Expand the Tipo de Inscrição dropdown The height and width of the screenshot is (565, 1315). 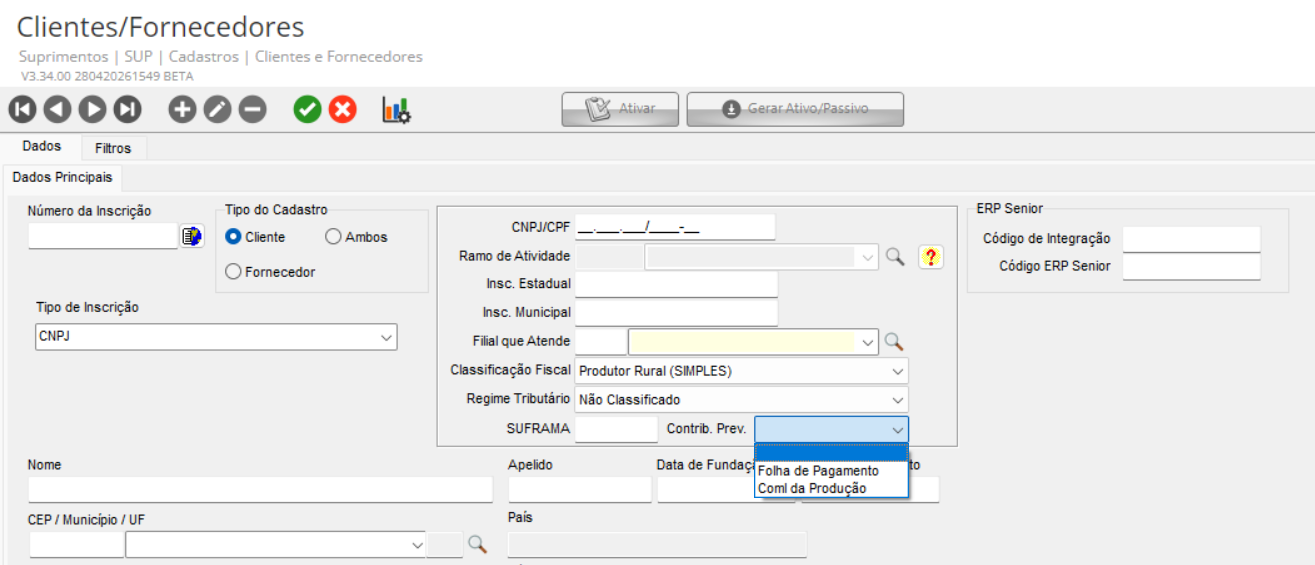pyautogui.click(x=216, y=337)
